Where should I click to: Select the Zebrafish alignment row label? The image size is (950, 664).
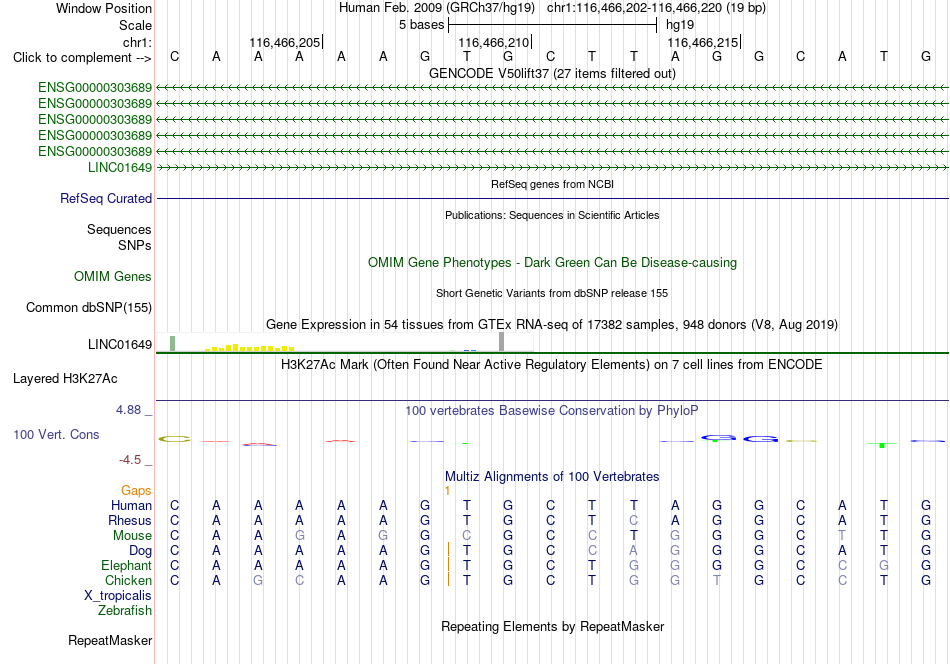(x=125, y=610)
